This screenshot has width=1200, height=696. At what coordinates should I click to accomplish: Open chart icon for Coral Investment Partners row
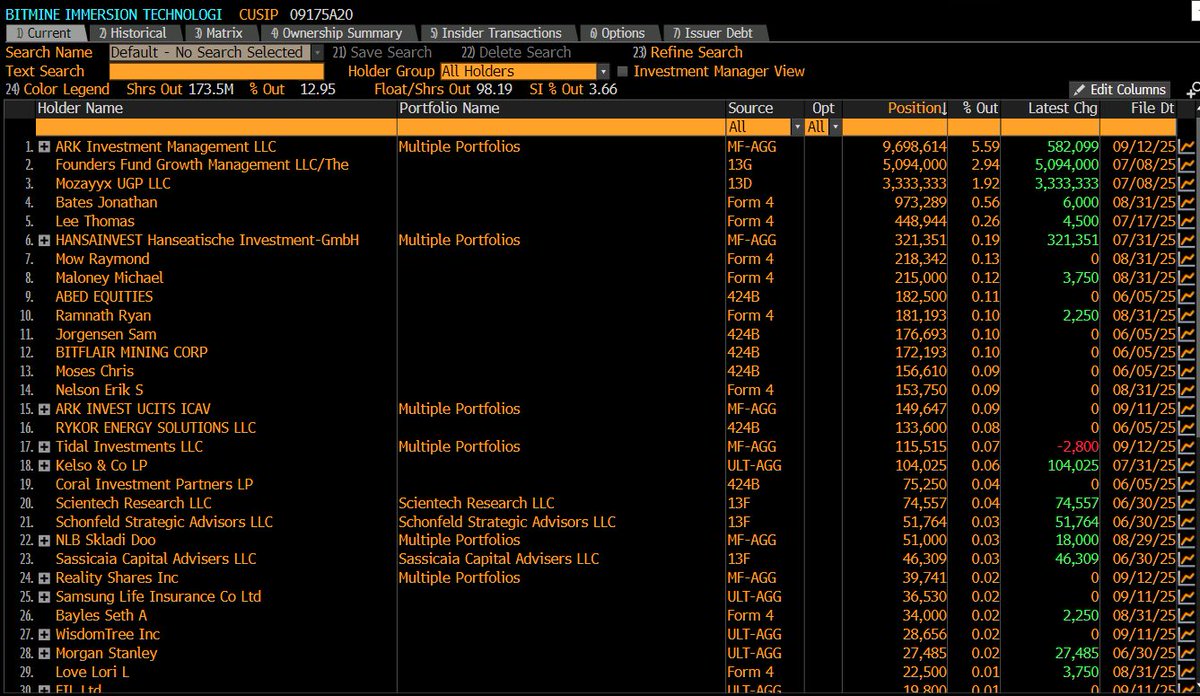[1188, 484]
